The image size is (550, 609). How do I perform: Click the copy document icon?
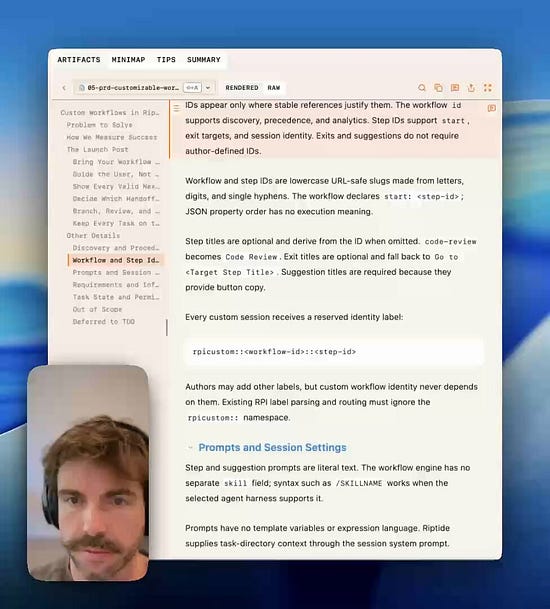click(438, 88)
